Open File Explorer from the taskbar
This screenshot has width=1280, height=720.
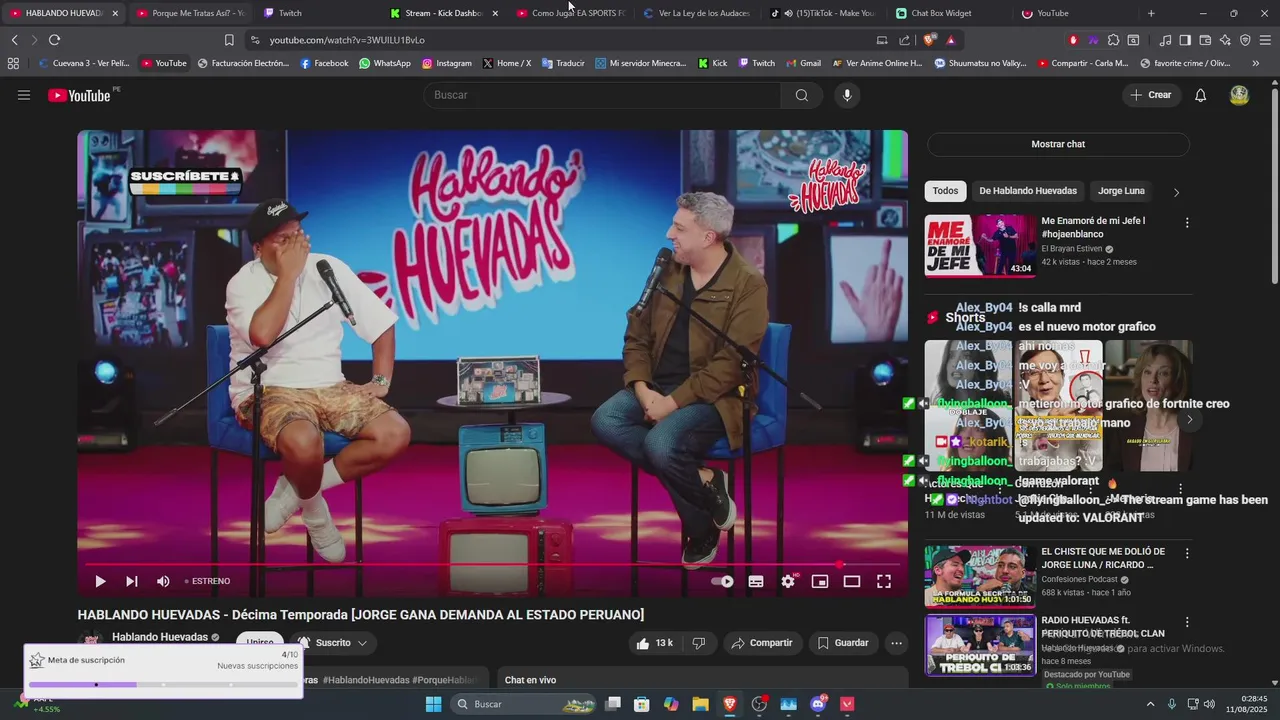pyautogui.click(x=700, y=704)
